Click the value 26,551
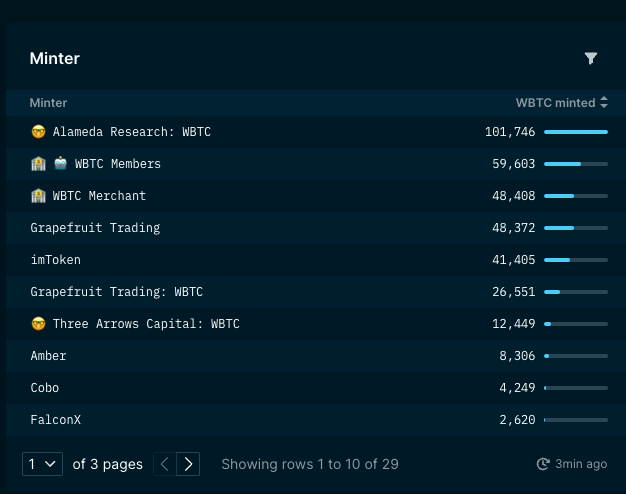 point(513,292)
